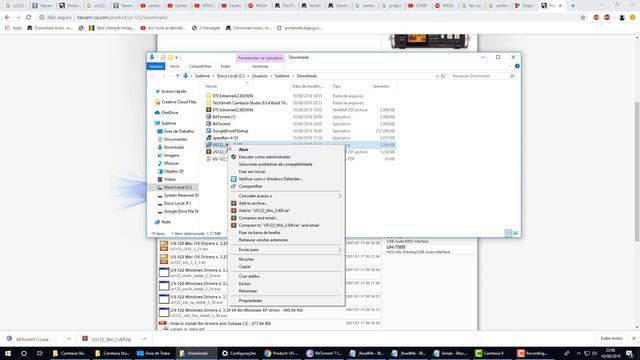Screen dimensions: 640x360
Task: Choose Recortar in the context menu
Action: tap(246, 260)
